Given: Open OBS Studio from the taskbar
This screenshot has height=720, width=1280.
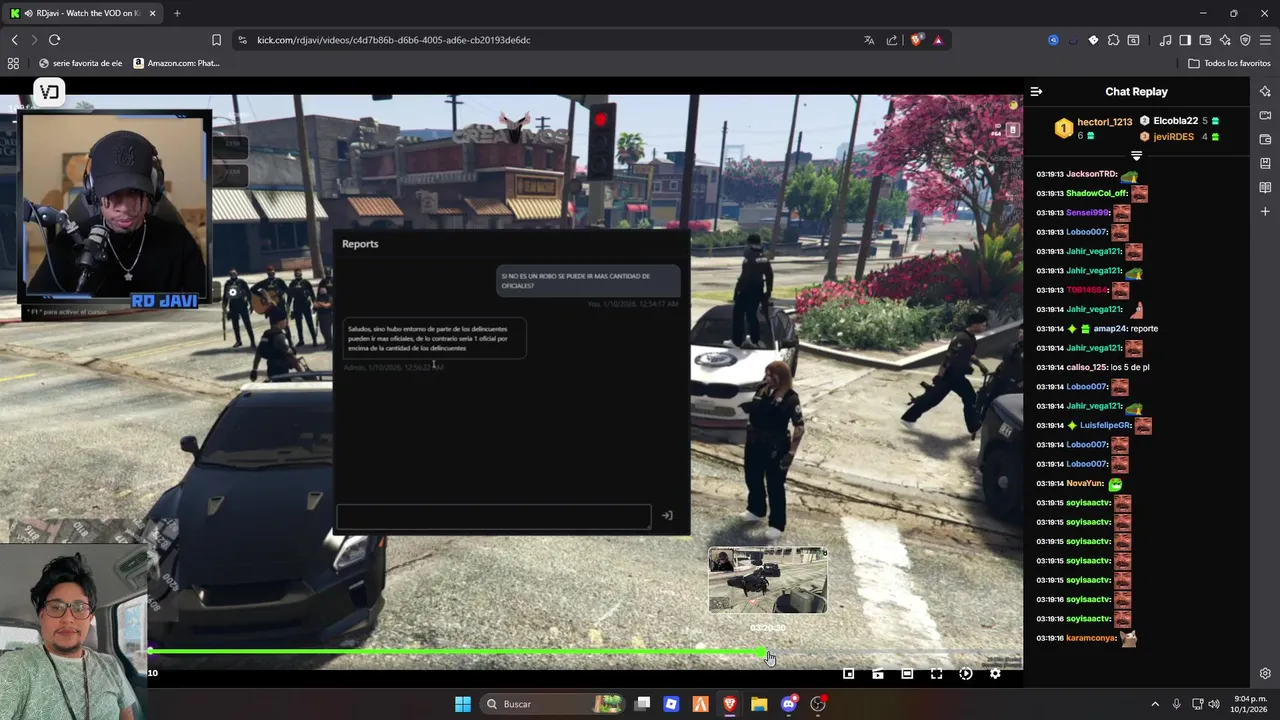Looking at the screenshot, I should 818,704.
